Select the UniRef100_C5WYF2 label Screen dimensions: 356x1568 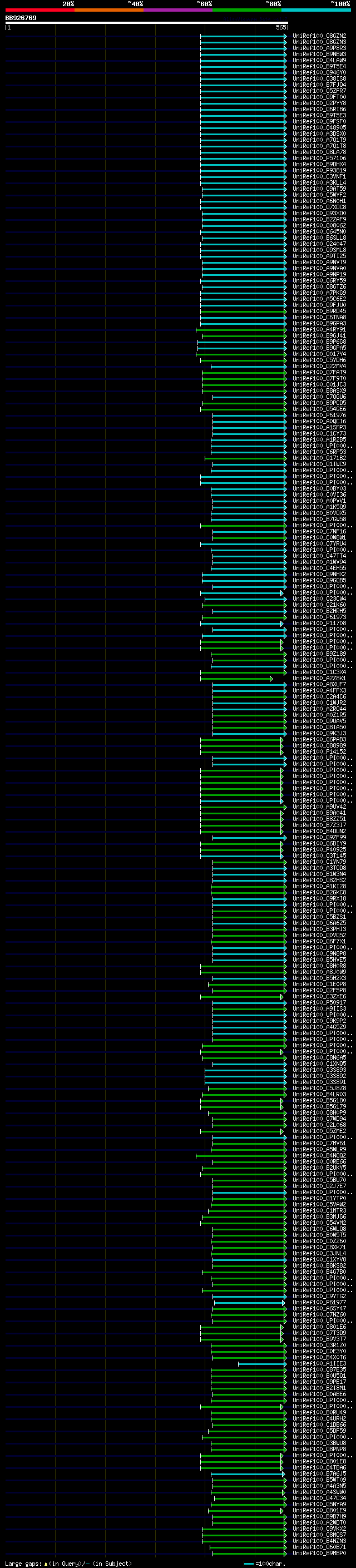point(319,195)
